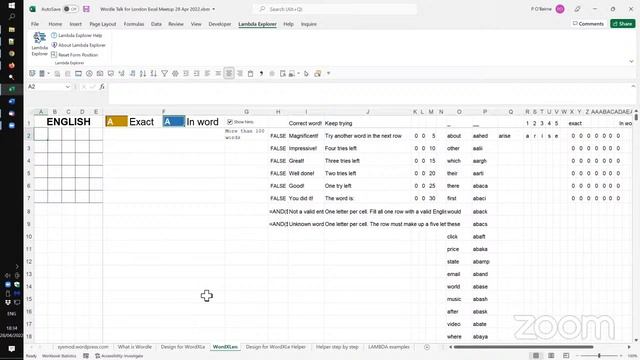
Task: Select the 'What is Wordle' sheet tab
Action: point(134,347)
